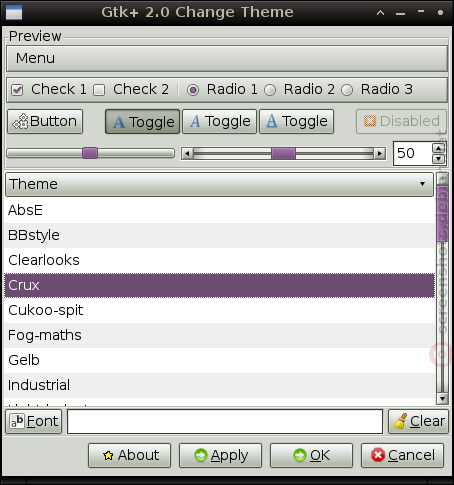Click the bold A icon on pressed Toggle
454x485 pixels.
(119, 122)
